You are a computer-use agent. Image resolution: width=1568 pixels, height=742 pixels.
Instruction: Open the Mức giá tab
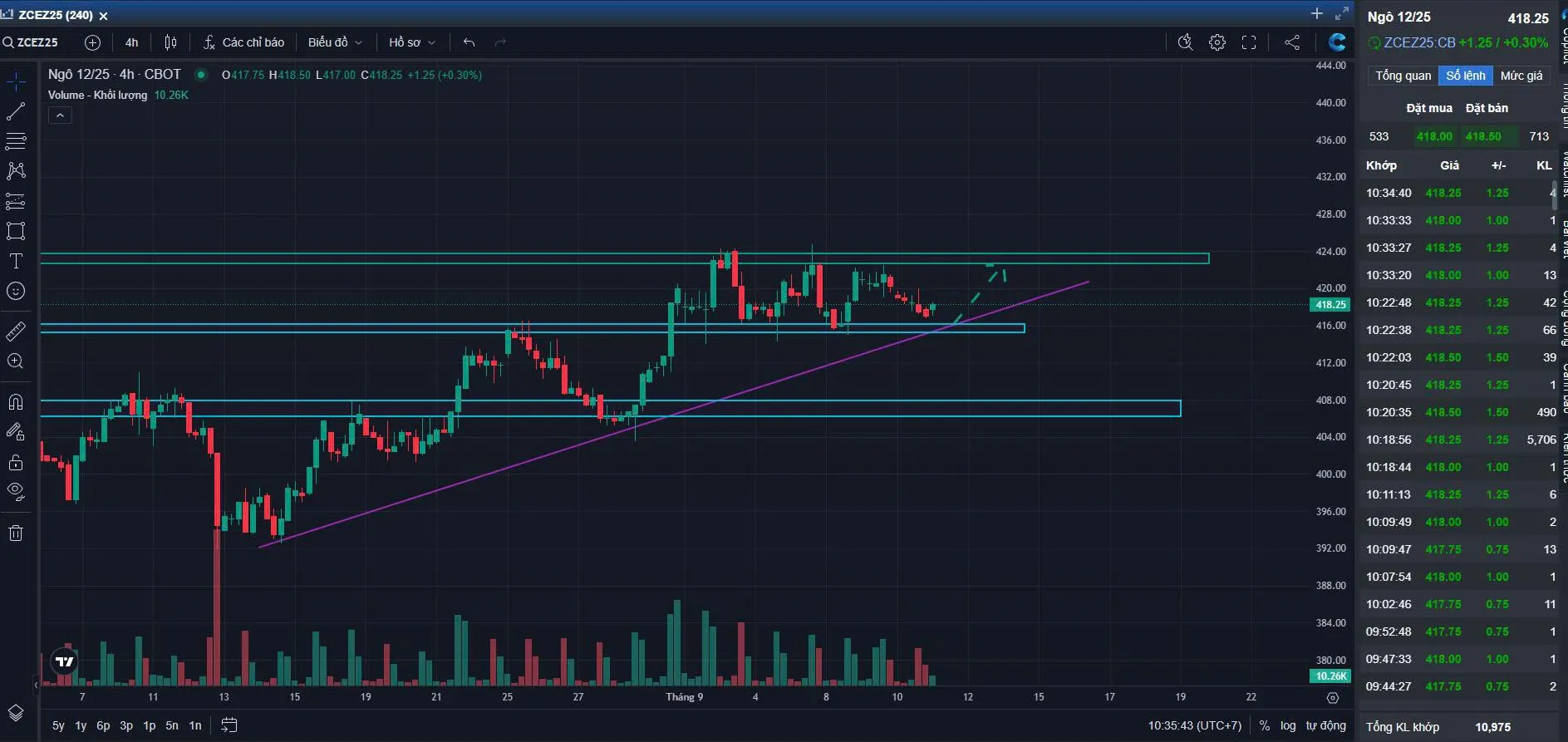(1521, 76)
